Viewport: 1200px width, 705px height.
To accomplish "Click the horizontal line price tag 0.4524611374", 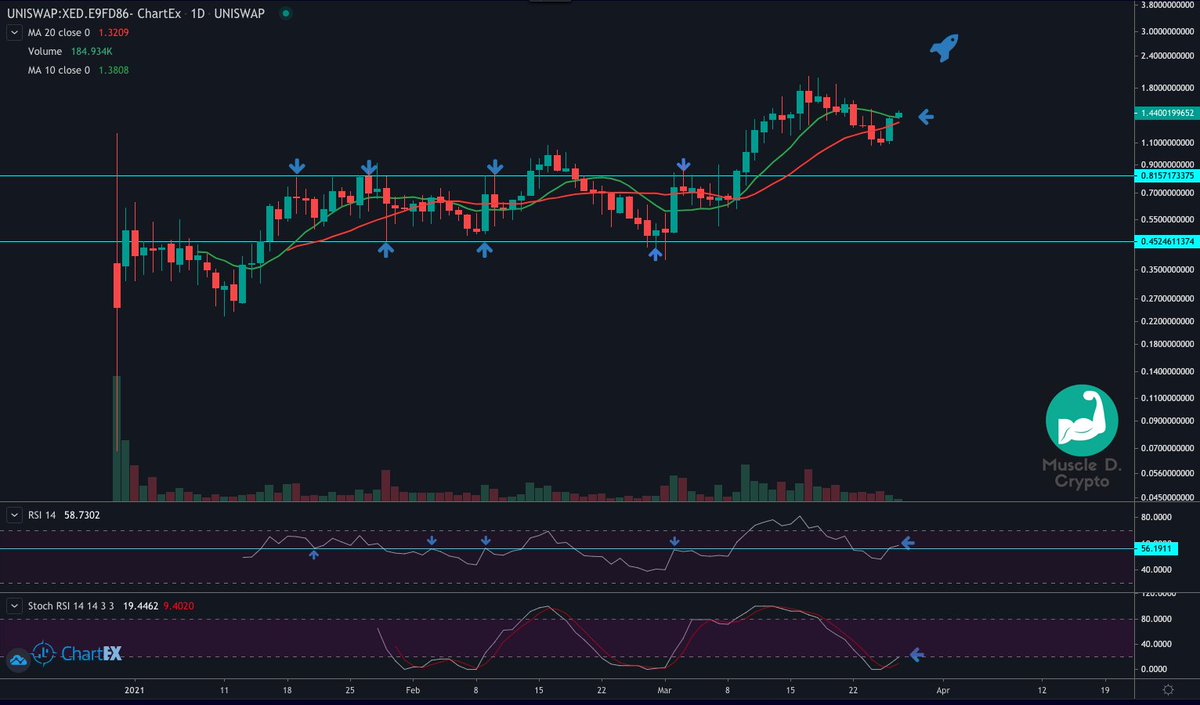I will [1167, 242].
